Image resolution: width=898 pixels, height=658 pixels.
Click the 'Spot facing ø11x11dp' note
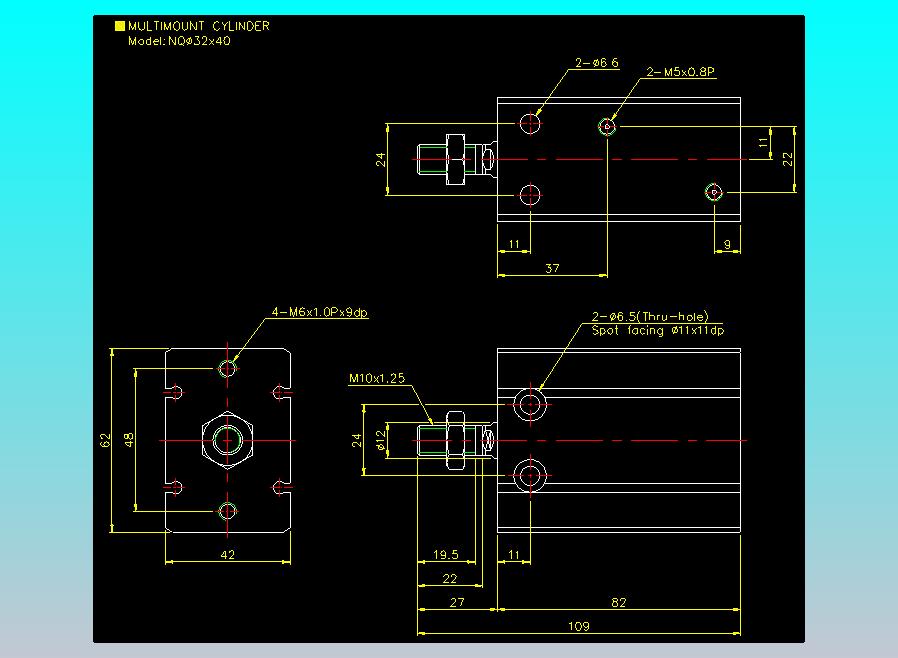[x=657, y=330]
